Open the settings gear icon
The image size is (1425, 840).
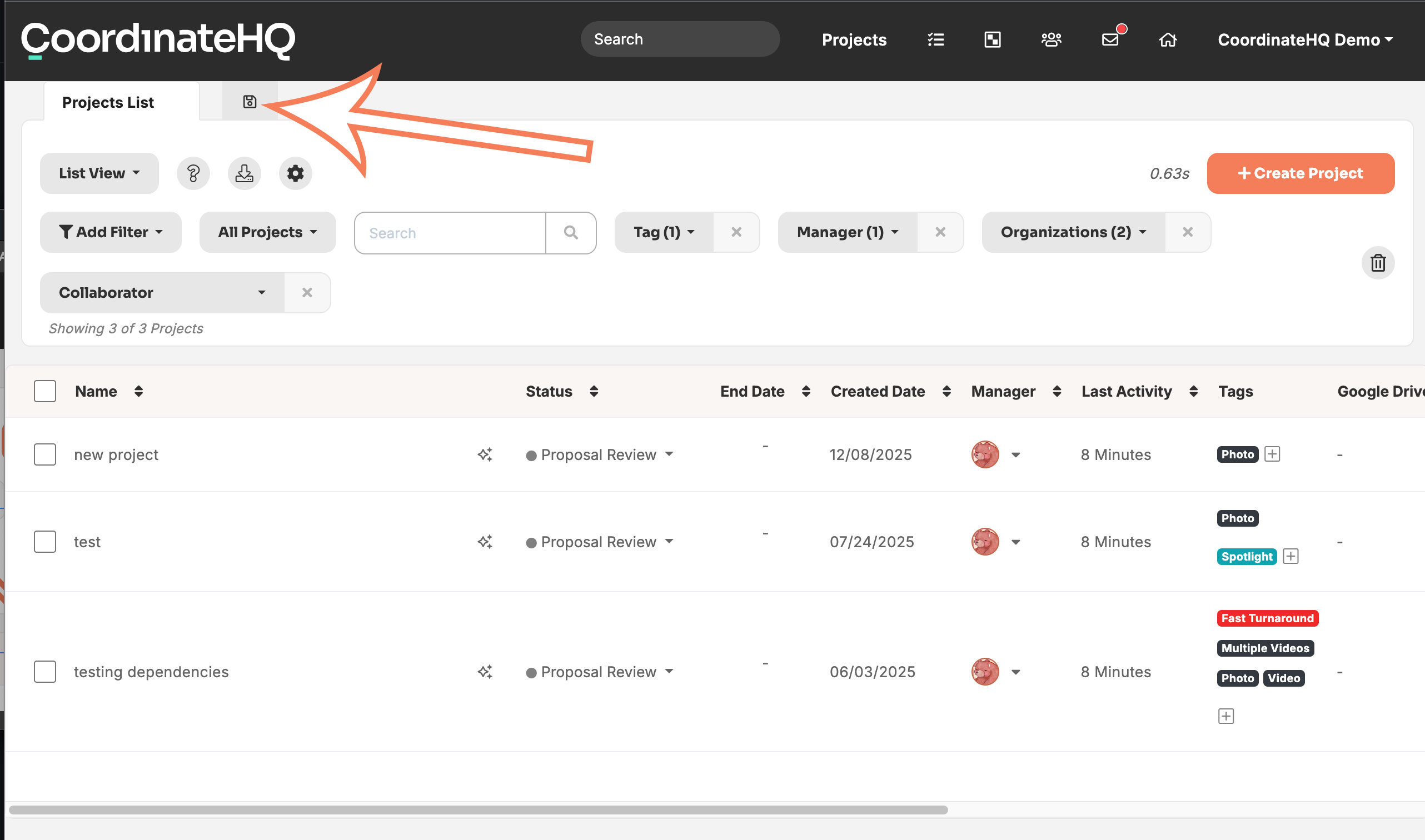pyautogui.click(x=296, y=173)
